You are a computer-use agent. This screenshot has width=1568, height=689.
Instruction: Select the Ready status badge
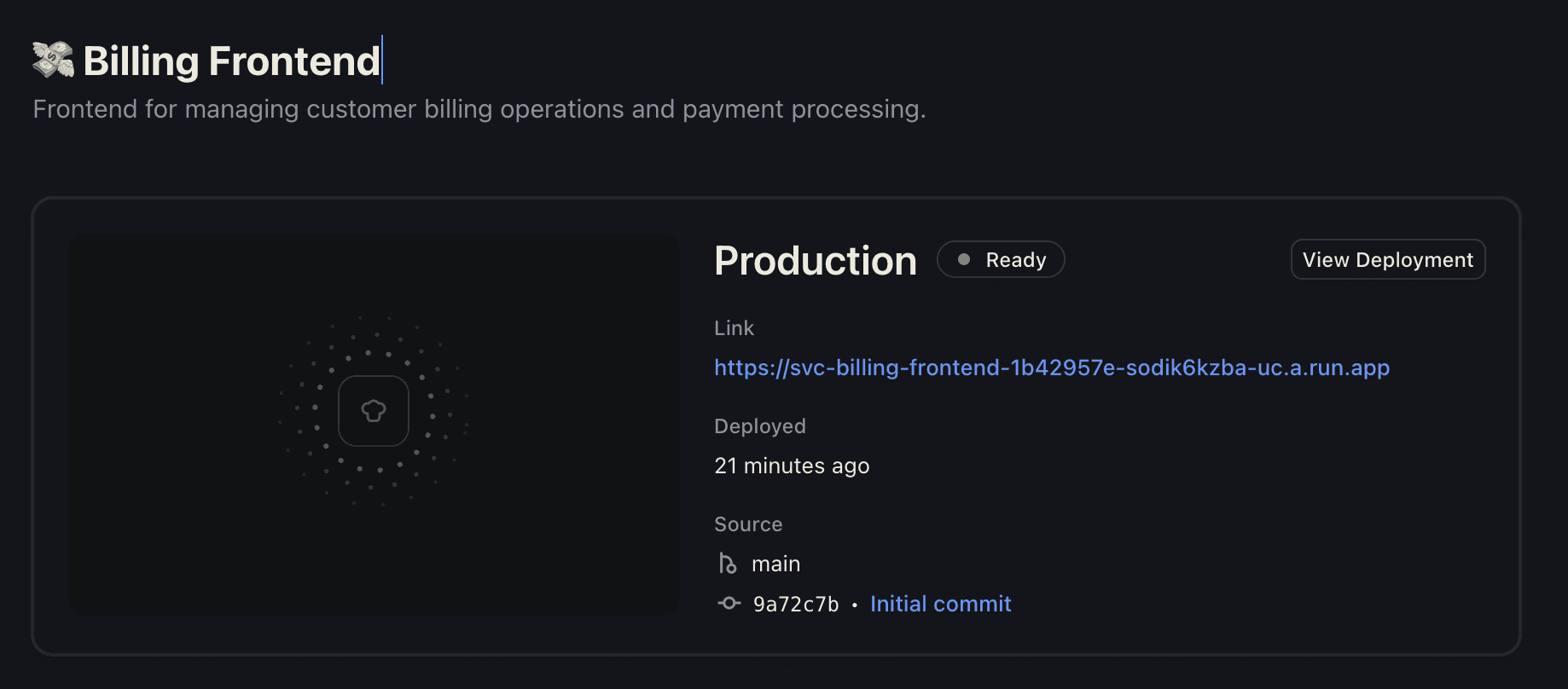[x=1001, y=259]
